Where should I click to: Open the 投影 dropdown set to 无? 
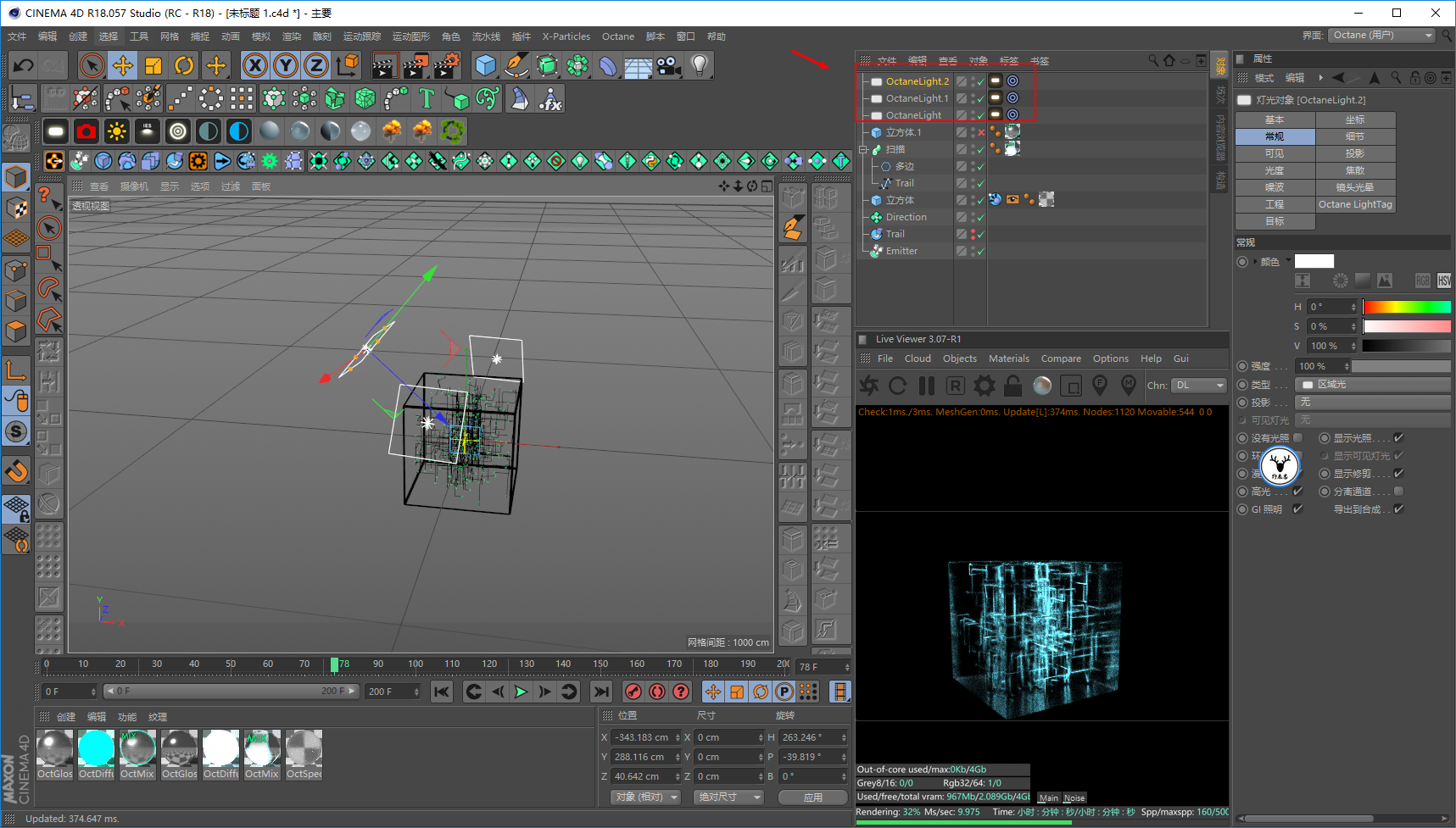pyautogui.click(x=1372, y=403)
